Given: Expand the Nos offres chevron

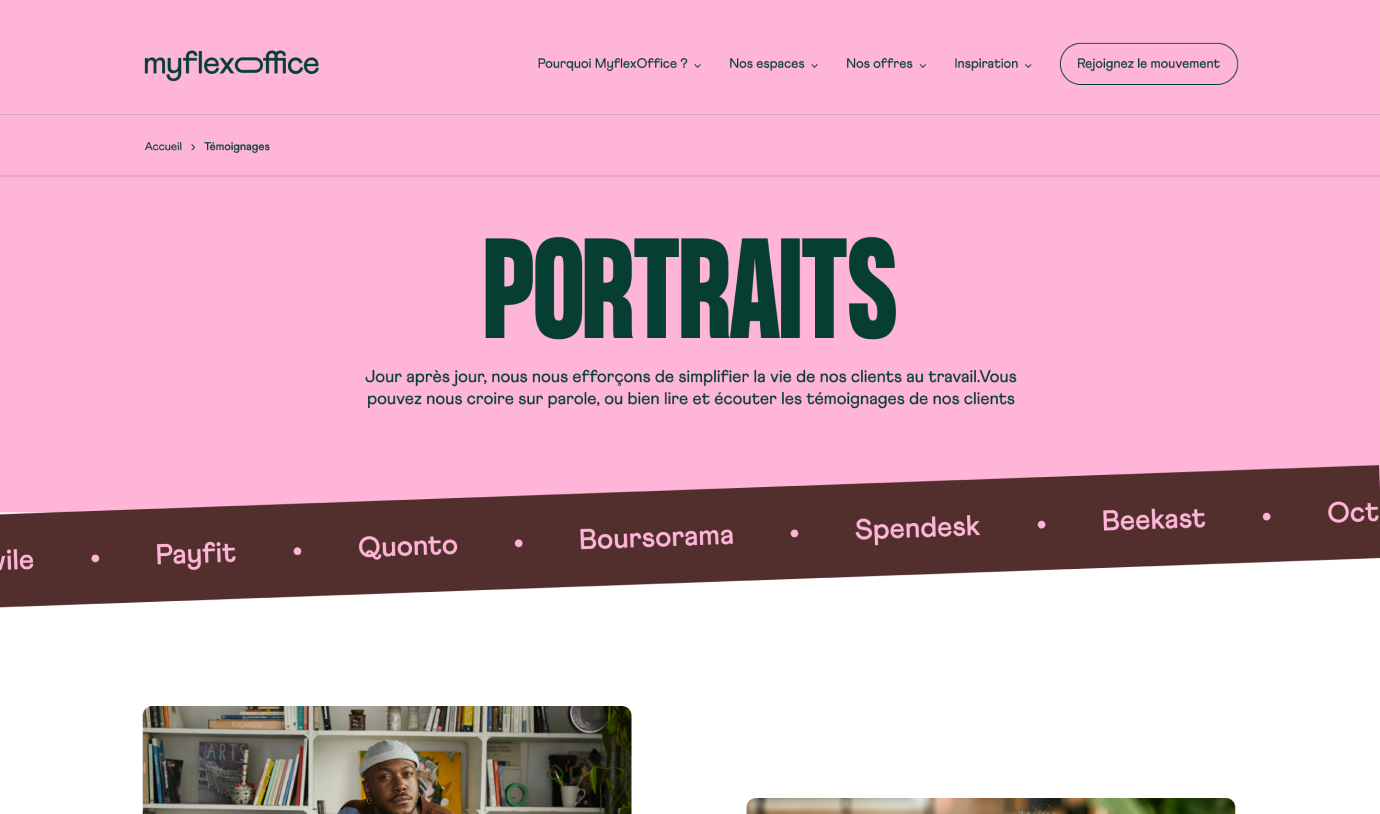Looking at the screenshot, I should (922, 65).
